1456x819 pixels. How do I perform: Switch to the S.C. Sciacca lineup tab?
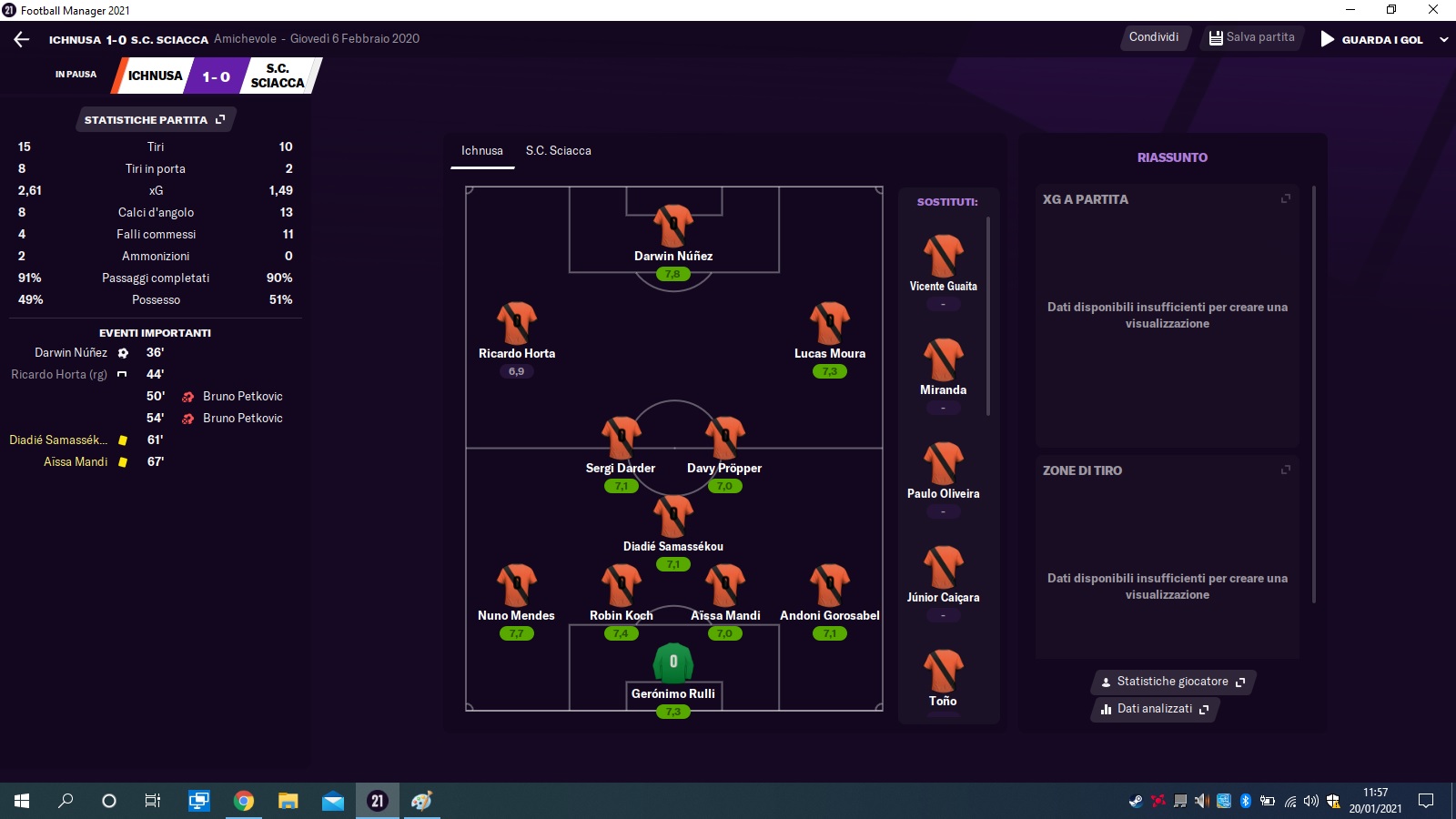tap(558, 151)
